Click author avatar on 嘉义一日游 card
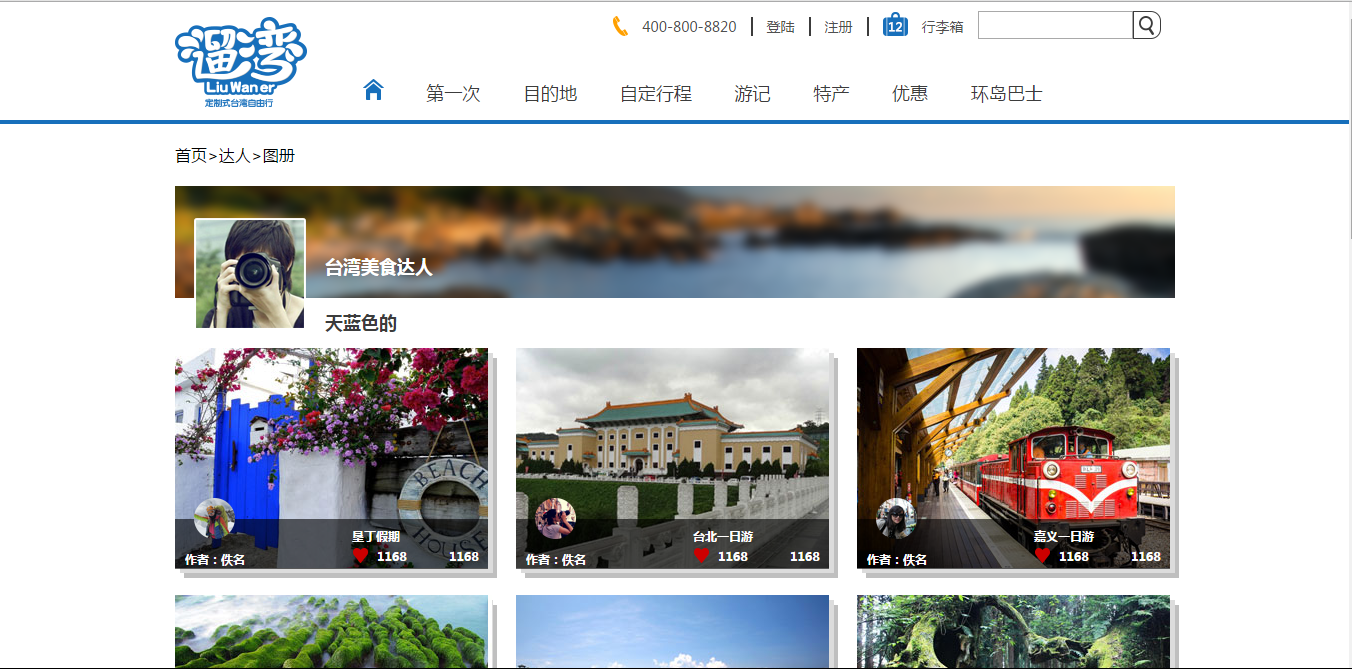Screen dimensions: 1352x669 (x=896, y=518)
